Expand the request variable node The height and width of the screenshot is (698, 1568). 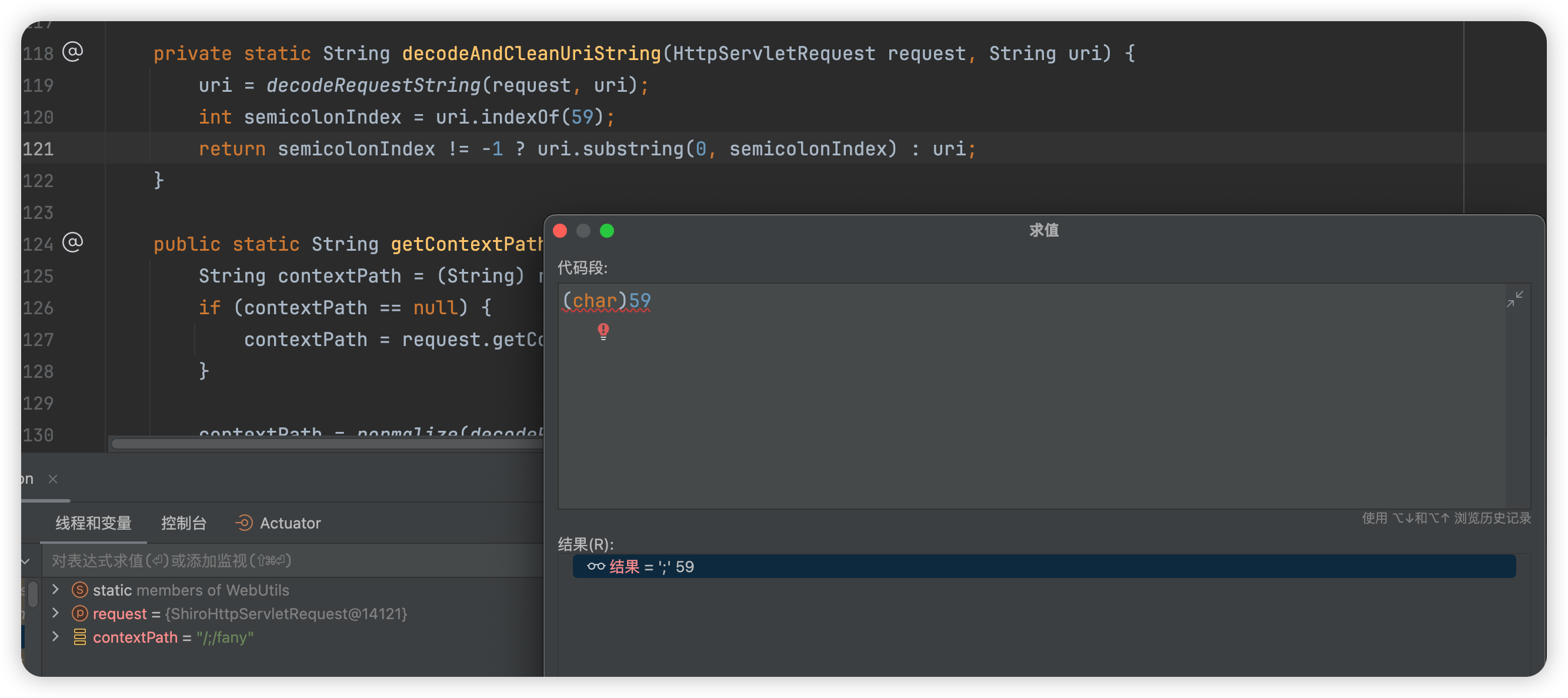click(x=55, y=613)
